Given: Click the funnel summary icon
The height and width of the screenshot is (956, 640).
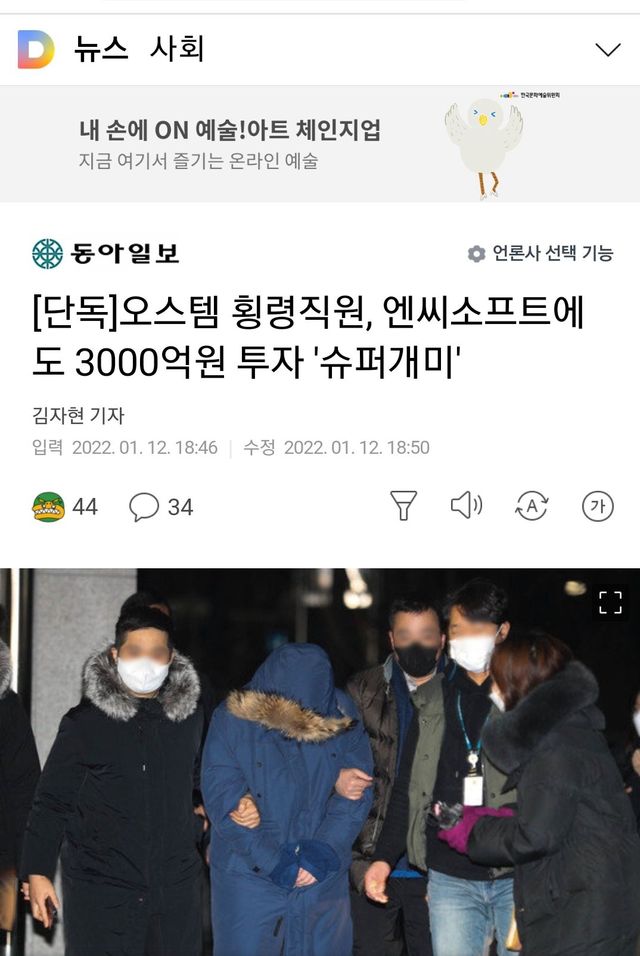Looking at the screenshot, I should pyautogui.click(x=403, y=506).
